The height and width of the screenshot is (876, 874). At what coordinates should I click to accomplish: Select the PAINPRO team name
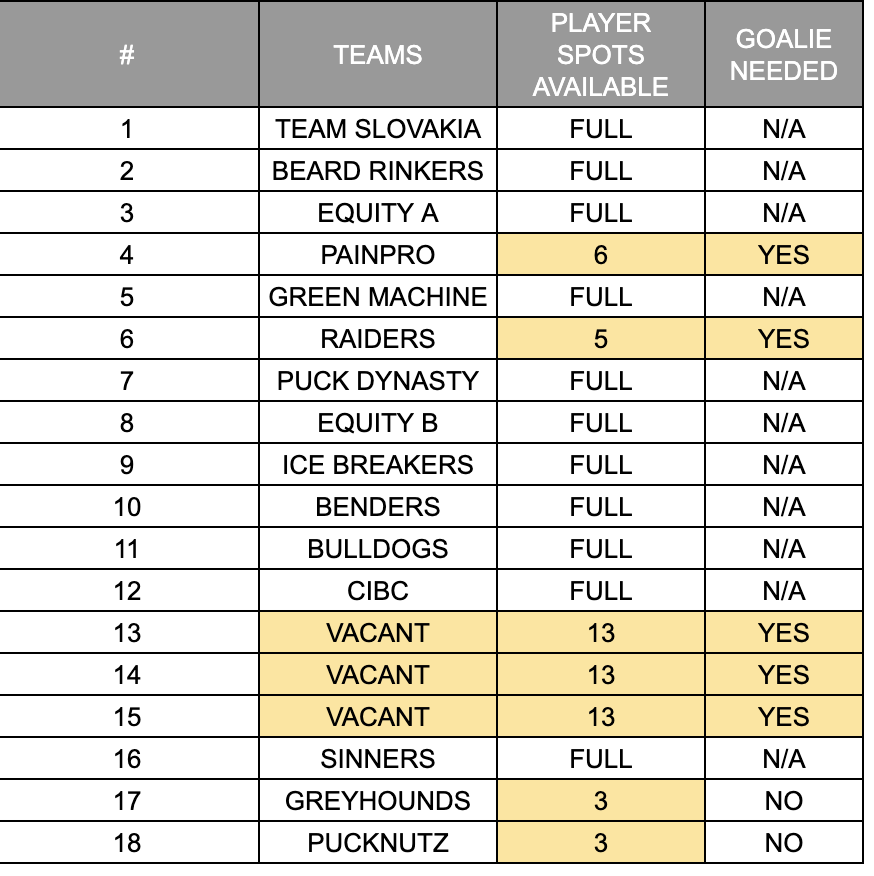click(378, 255)
